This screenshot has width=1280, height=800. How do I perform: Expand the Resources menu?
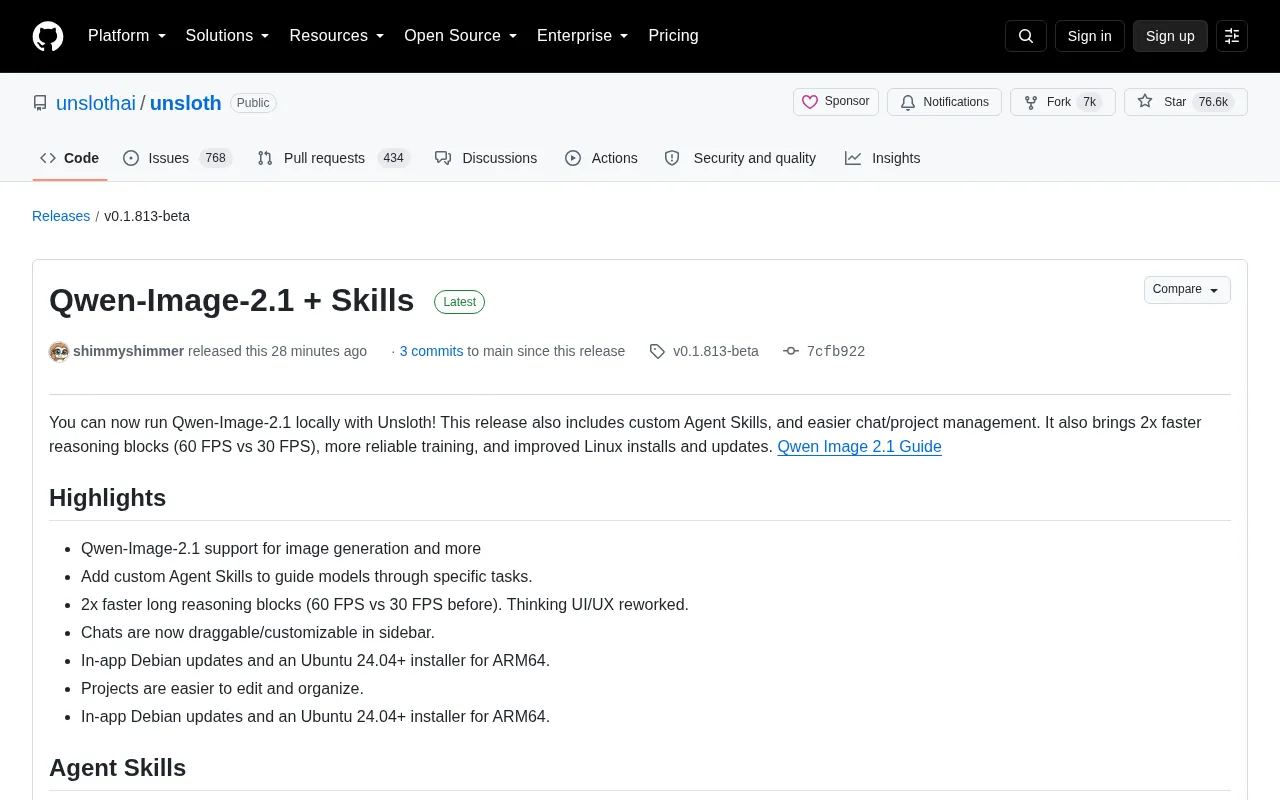click(337, 36)
